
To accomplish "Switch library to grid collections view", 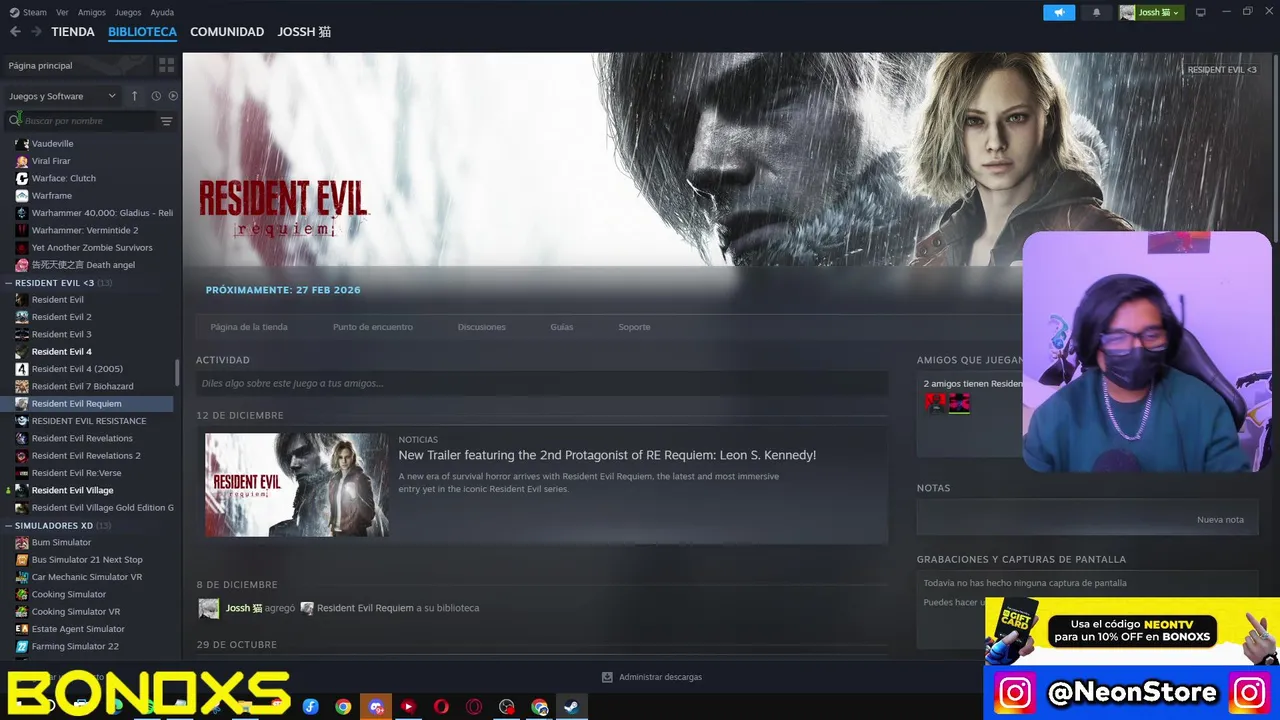I will click(166, 65).
